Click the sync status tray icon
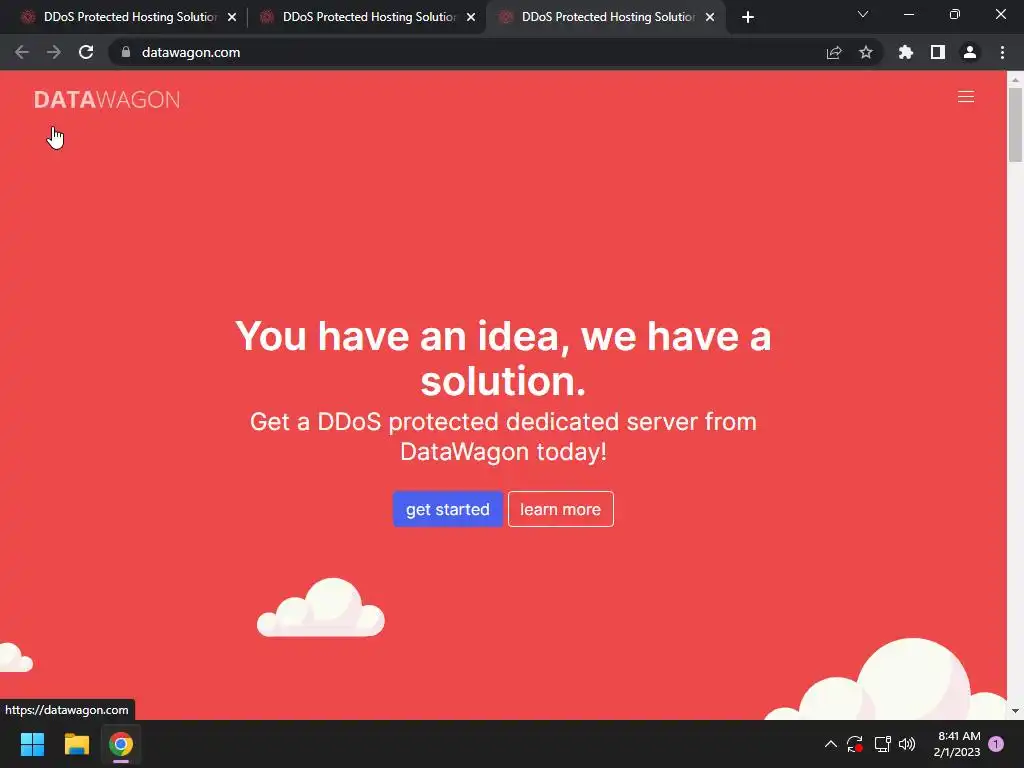The width and height of the screenshot is (1024, 768). tap(855, 744)
